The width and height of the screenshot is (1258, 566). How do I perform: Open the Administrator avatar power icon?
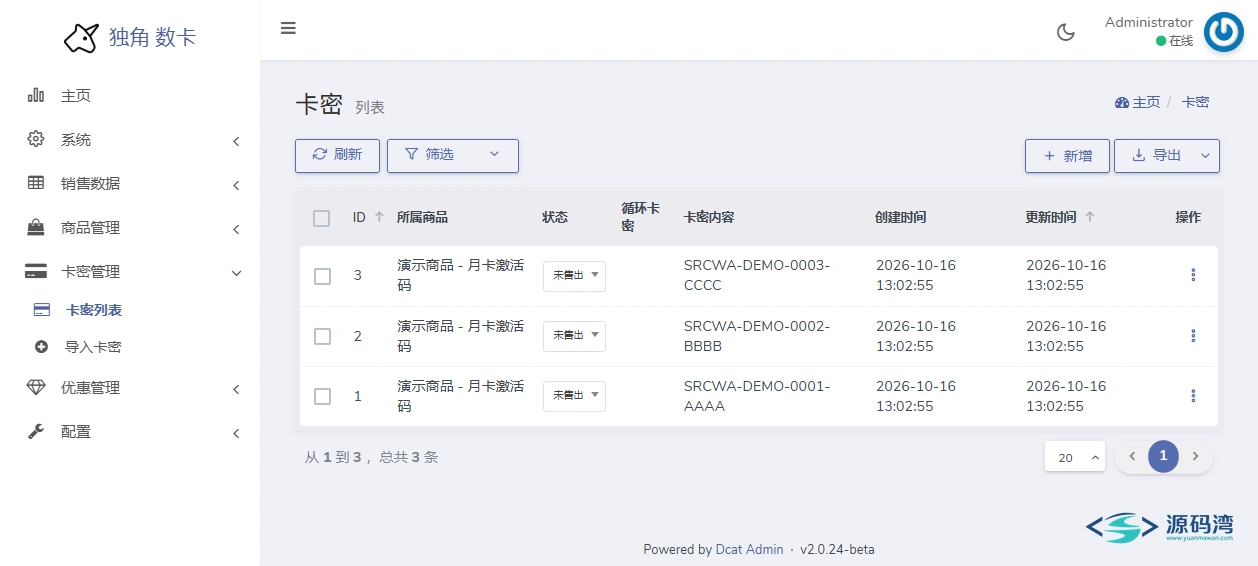pyautogui.click(x=1223, y=32)
